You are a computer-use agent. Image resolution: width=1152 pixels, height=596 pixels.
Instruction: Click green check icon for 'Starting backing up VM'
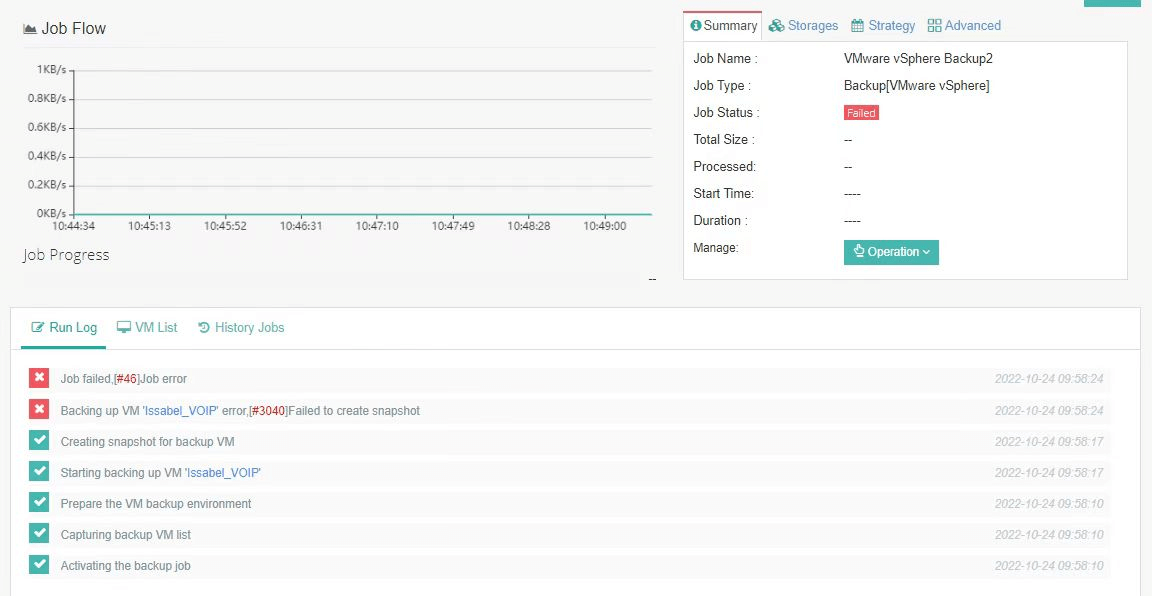[39, 471]
